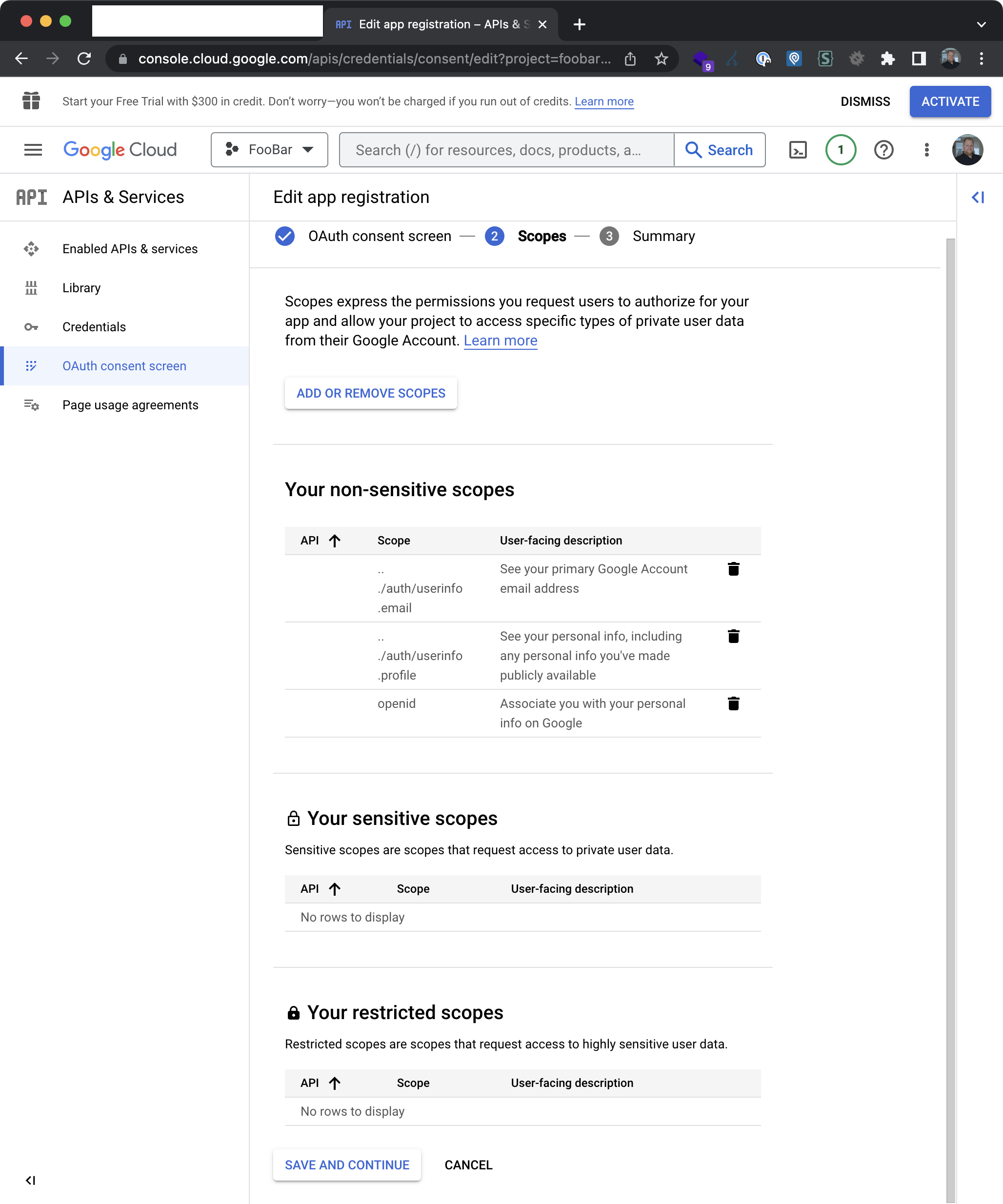Collapse the left navigation panel arrow
1003x1204 pixels.
(30, 1180)
